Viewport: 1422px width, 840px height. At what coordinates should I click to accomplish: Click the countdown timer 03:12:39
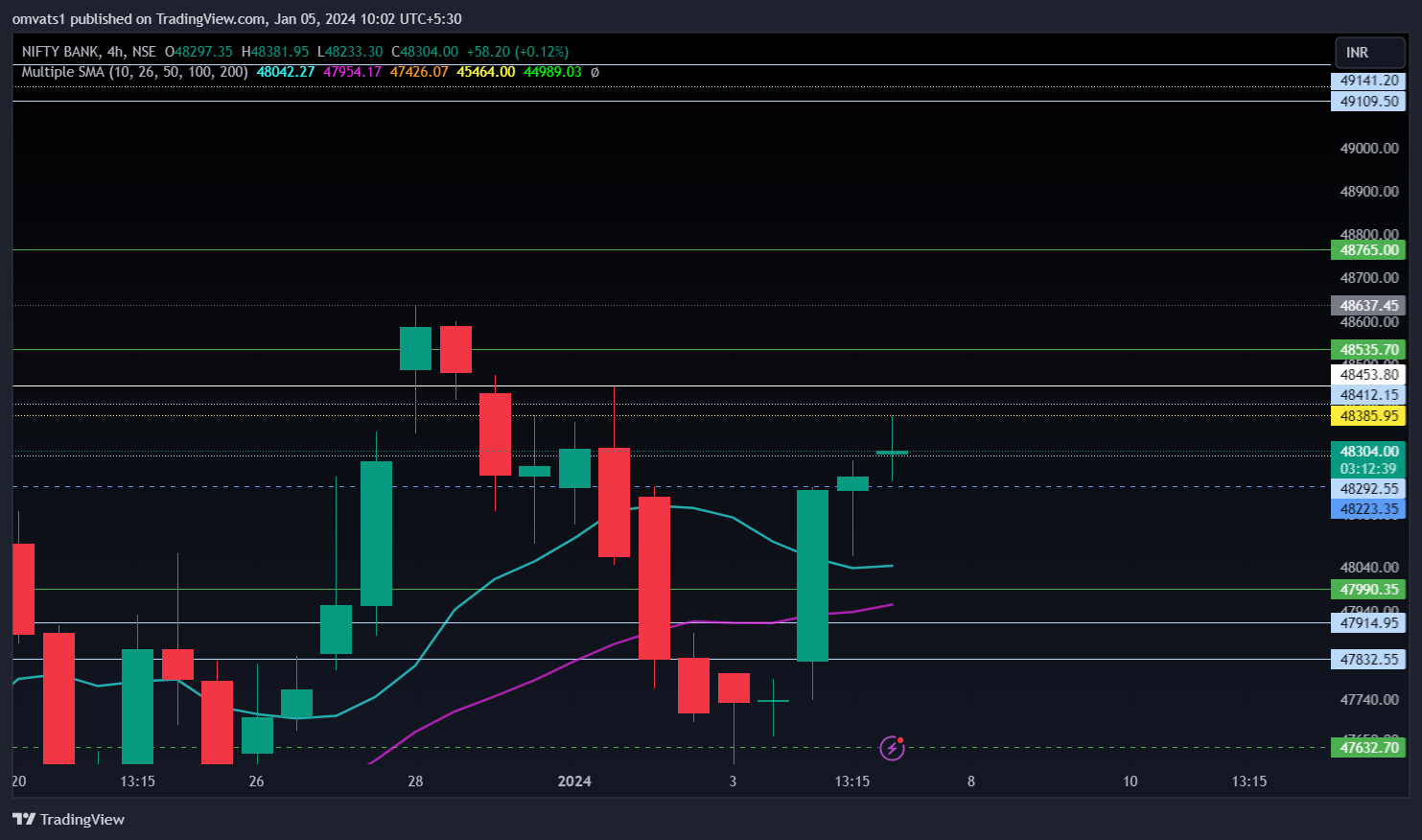1368,469
